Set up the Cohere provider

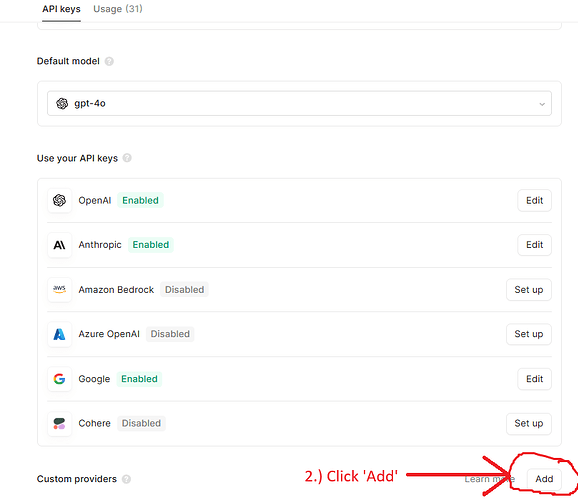(529, 423)
